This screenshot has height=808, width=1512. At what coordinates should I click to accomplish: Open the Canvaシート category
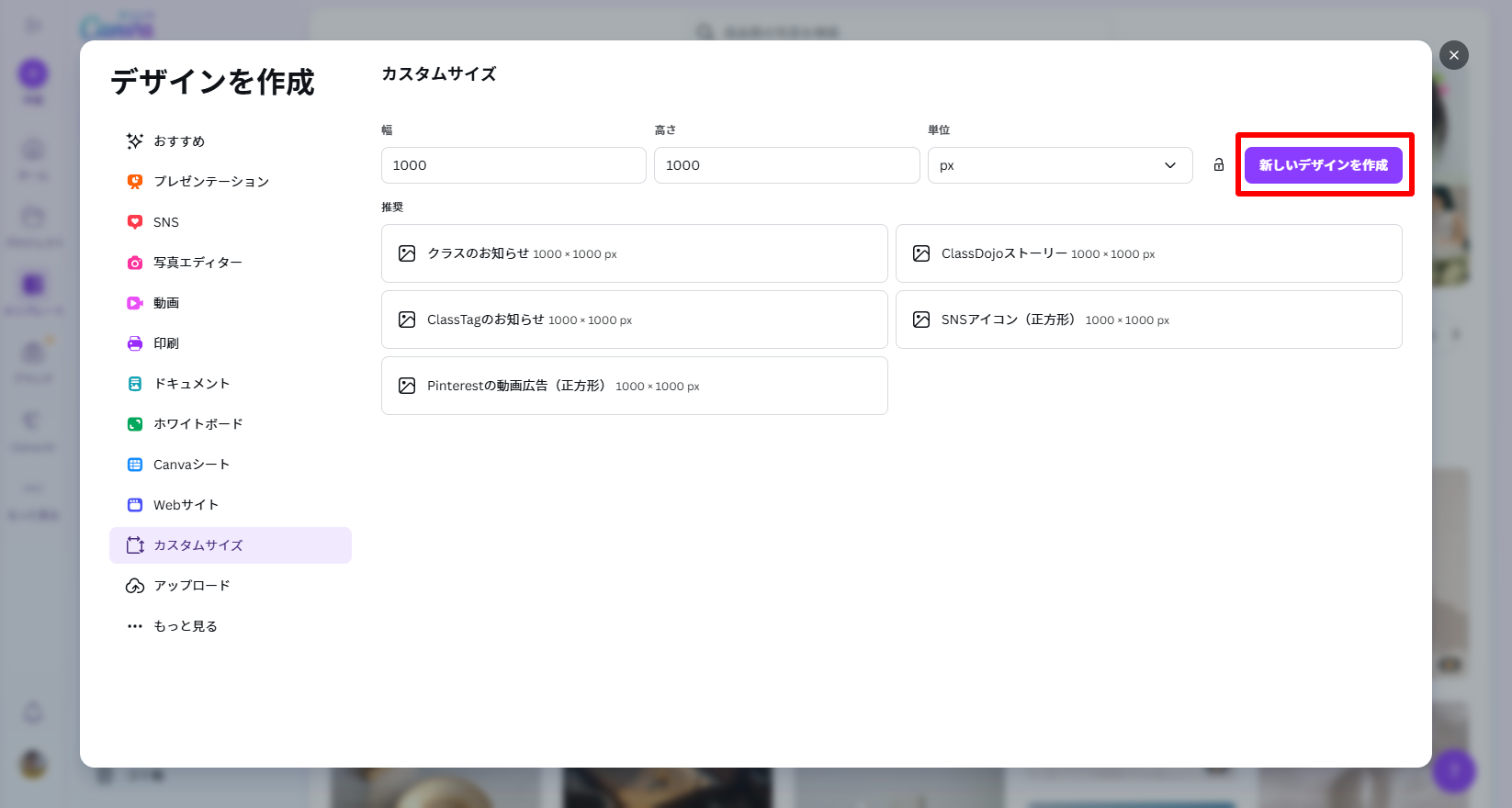point(191,465)
